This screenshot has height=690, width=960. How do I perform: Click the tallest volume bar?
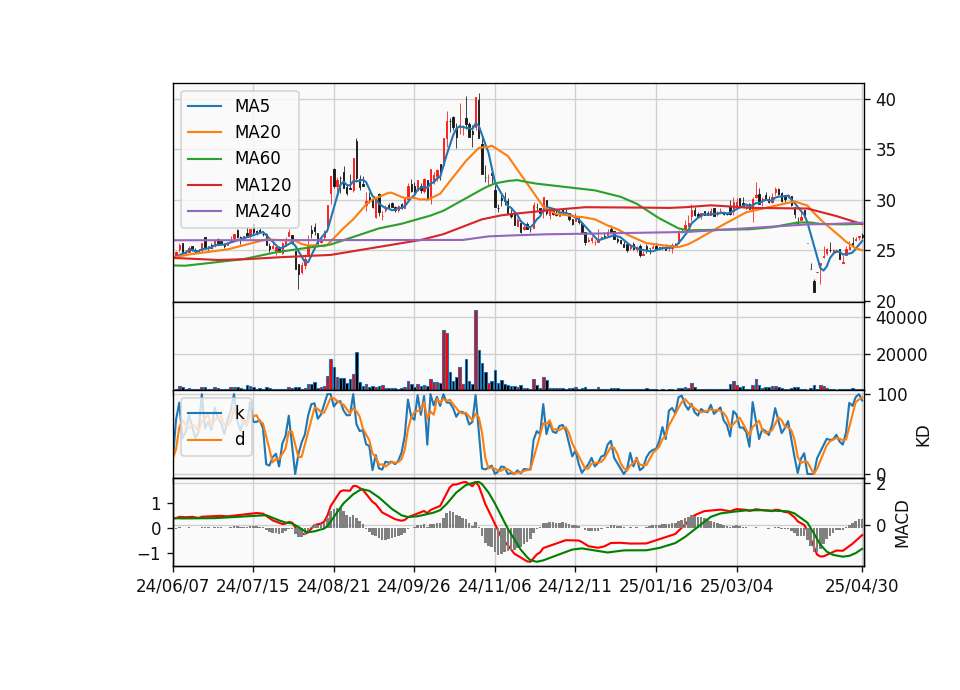tap(476, 350)
